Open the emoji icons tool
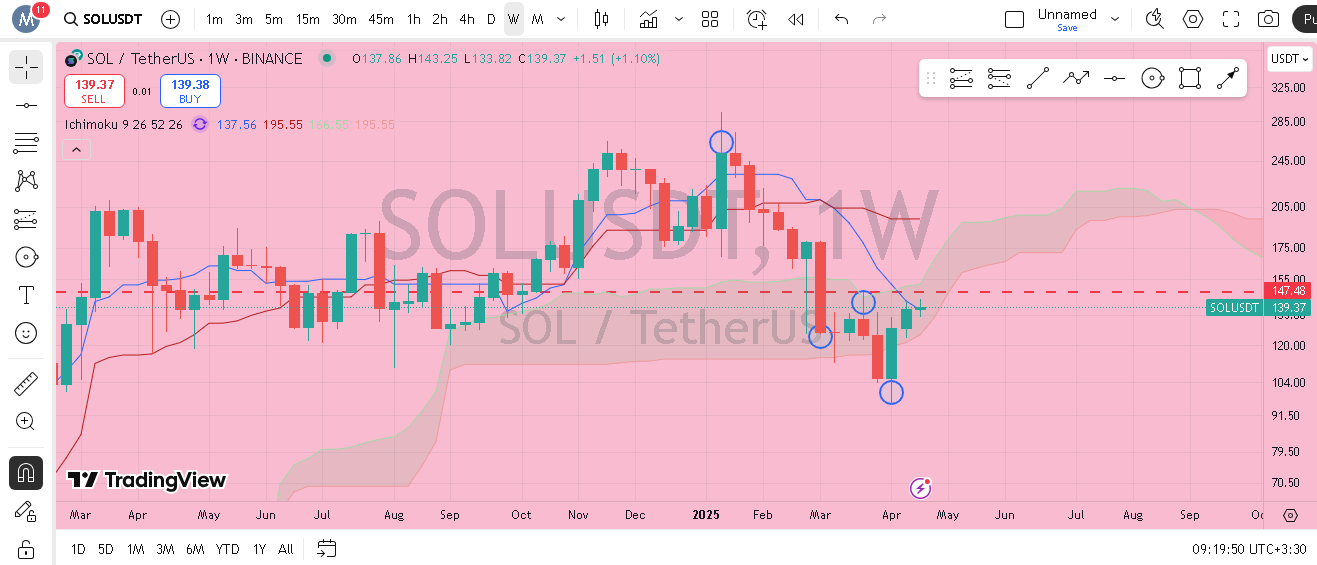 coord(26,332)
